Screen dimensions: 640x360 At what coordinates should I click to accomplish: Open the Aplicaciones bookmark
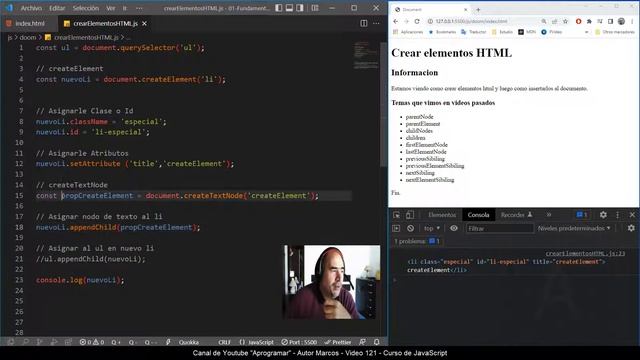[408, 32]
